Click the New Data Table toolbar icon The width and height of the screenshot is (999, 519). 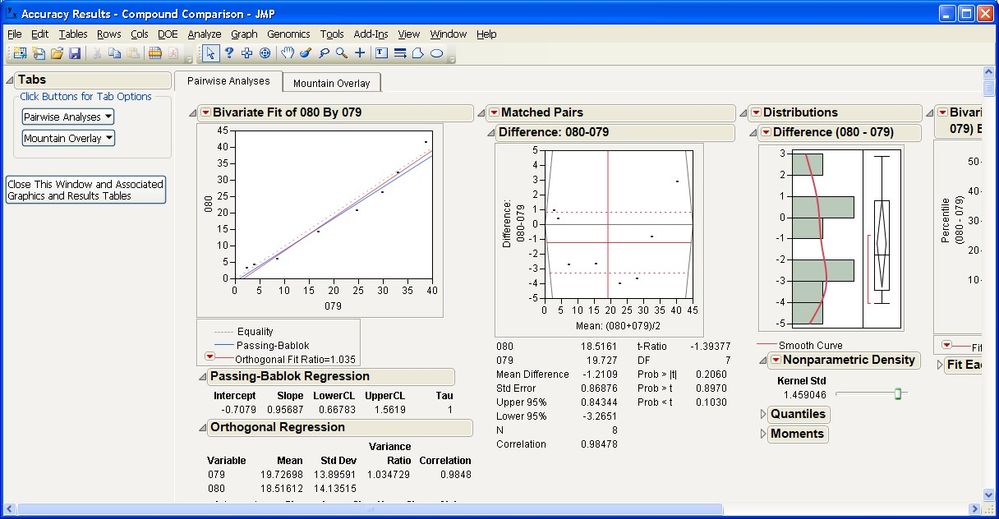click(x=20, y=53)
